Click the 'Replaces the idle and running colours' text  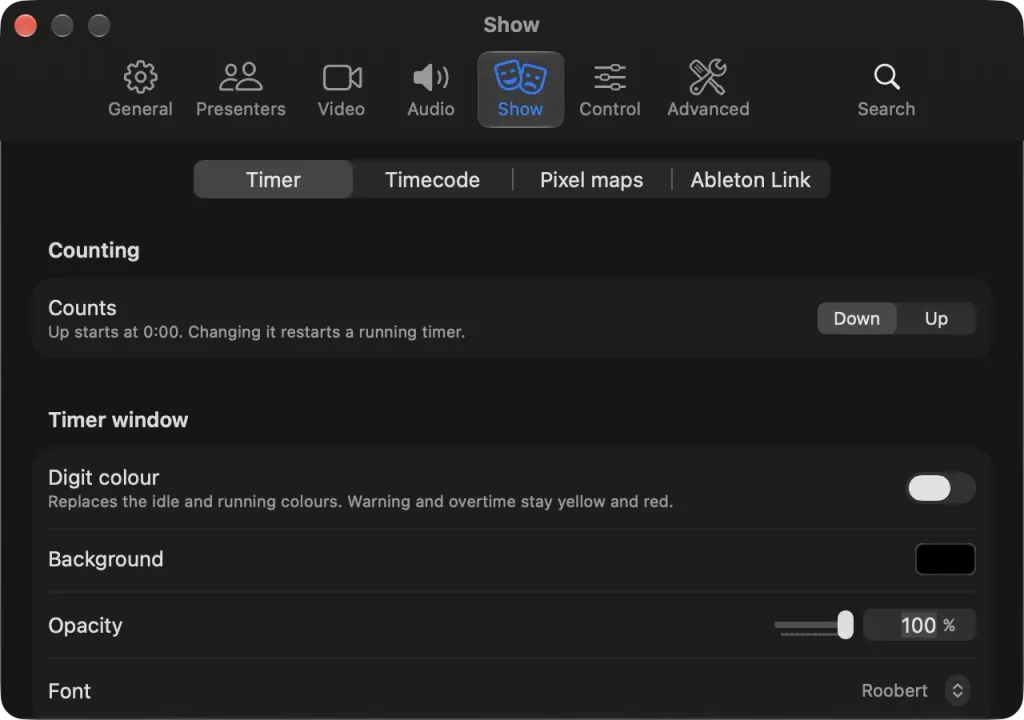point(360,502)
